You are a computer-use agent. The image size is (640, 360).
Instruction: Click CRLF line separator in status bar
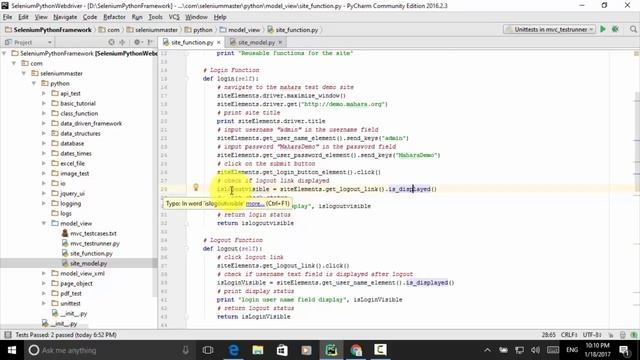pos(569,335)
